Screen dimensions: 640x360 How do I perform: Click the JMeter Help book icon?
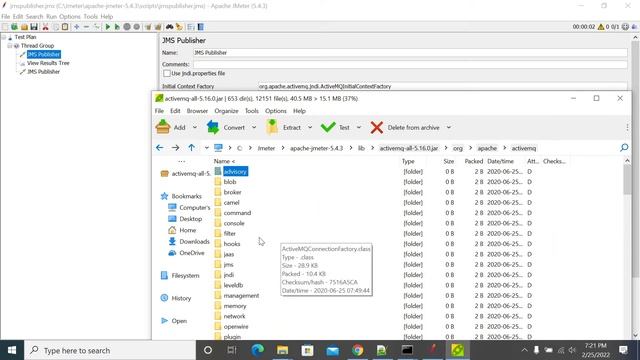point(200,27)
